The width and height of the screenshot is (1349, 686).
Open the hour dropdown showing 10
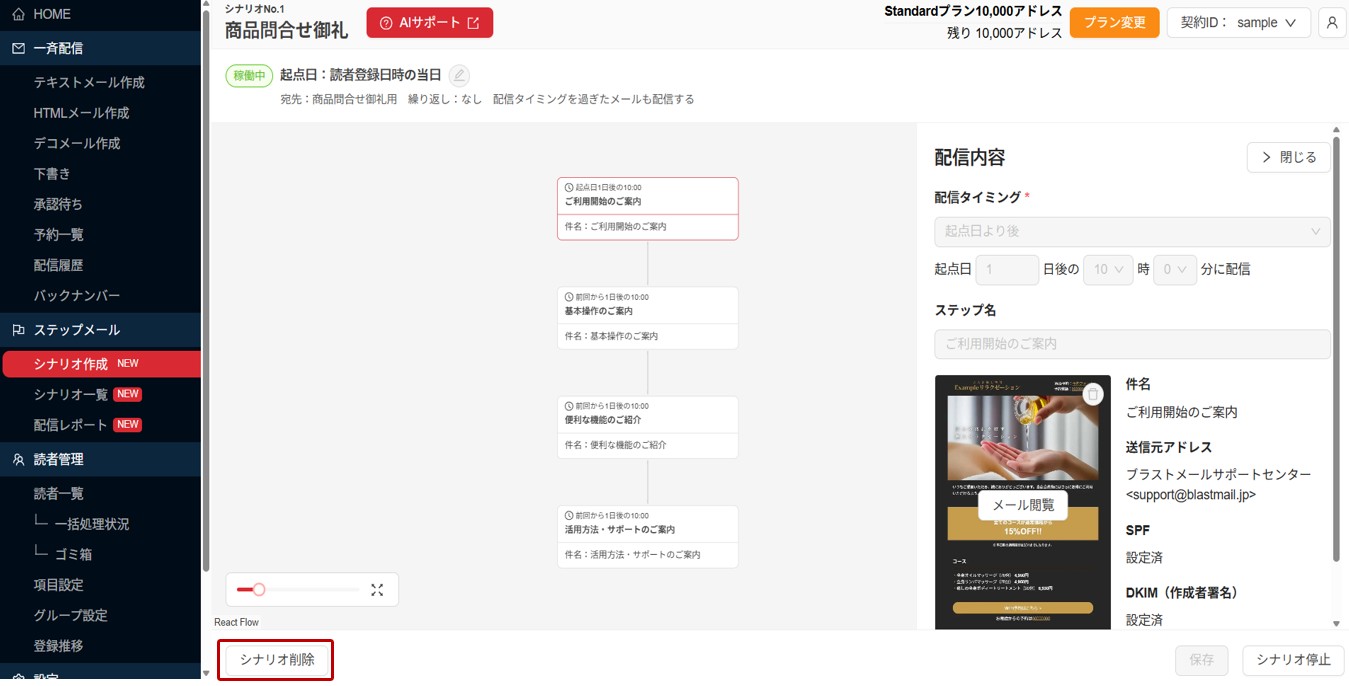[1109, 270]
